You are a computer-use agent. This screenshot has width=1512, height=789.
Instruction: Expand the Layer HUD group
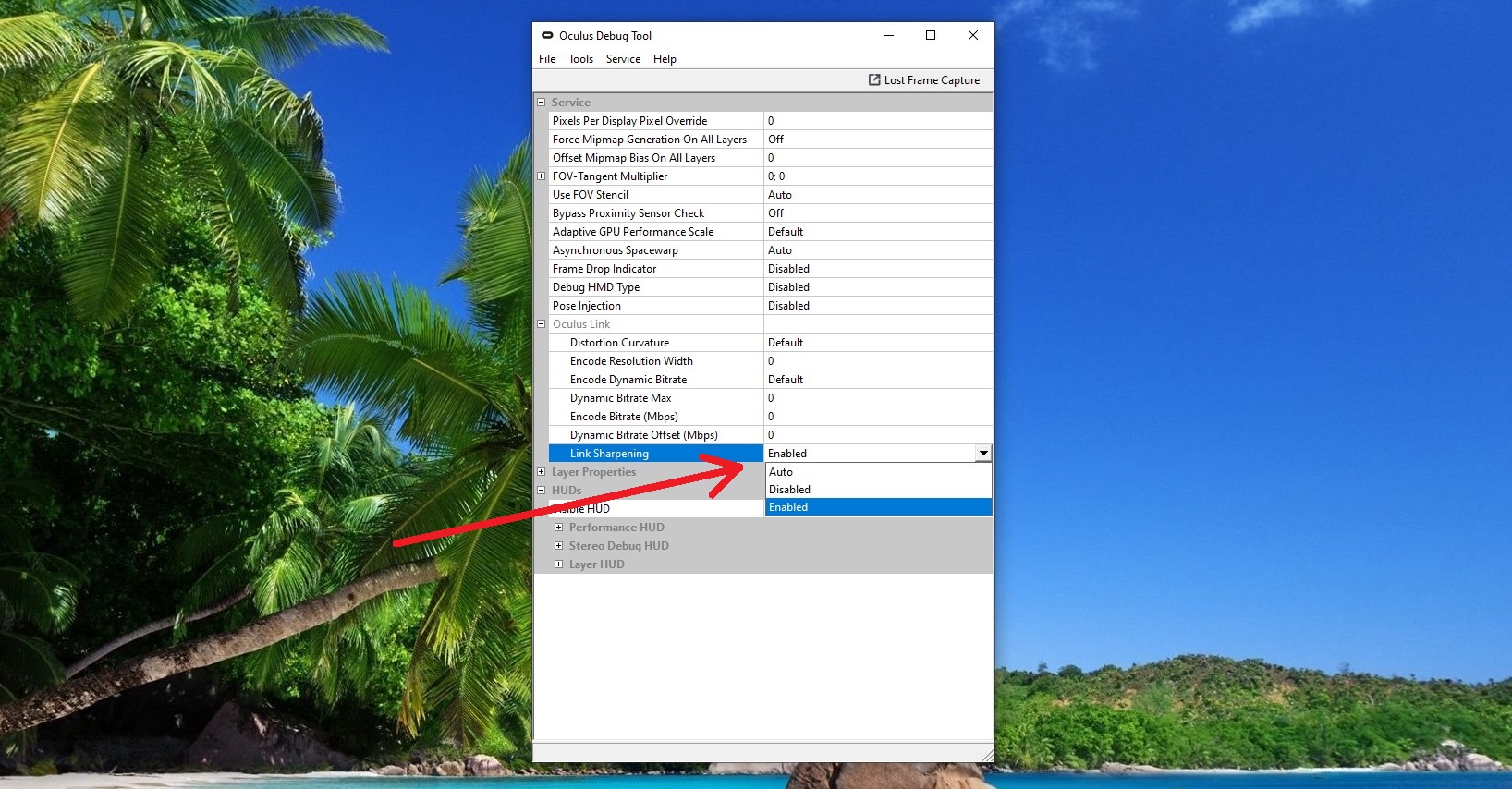(x=558, y=564)
